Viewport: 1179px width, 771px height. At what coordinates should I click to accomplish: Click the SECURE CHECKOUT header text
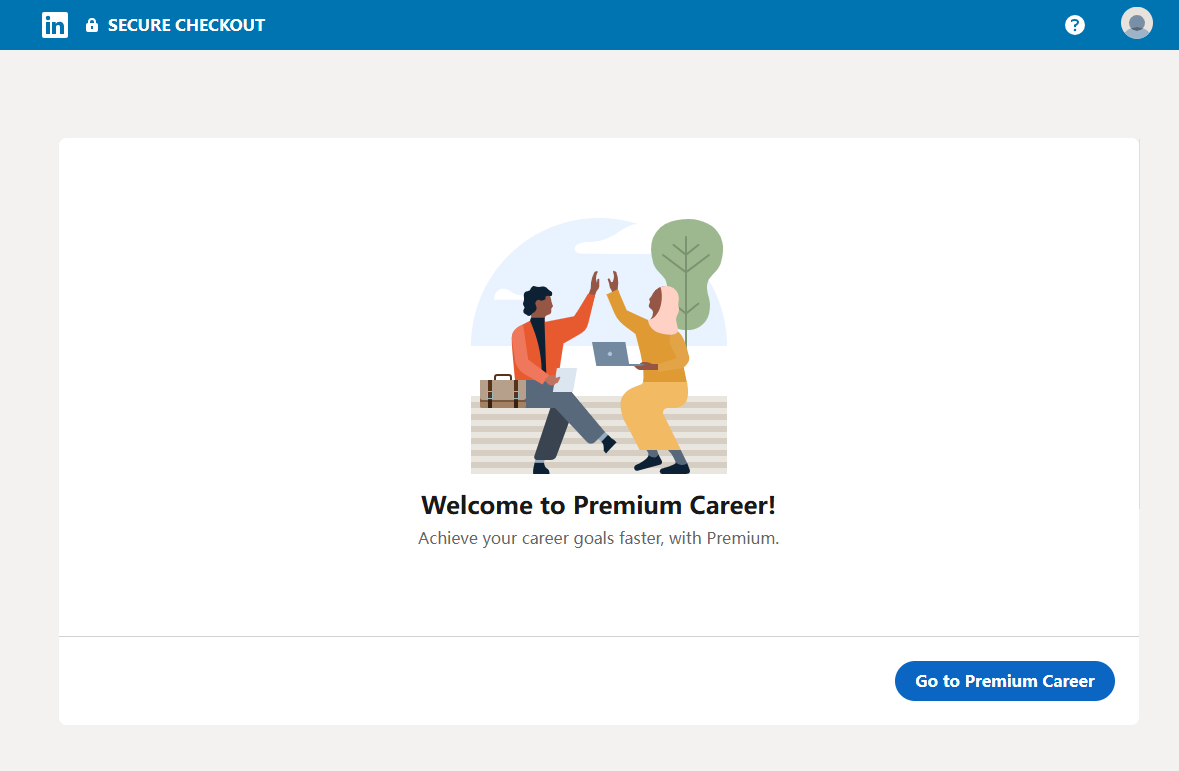(x=186, y=25)
